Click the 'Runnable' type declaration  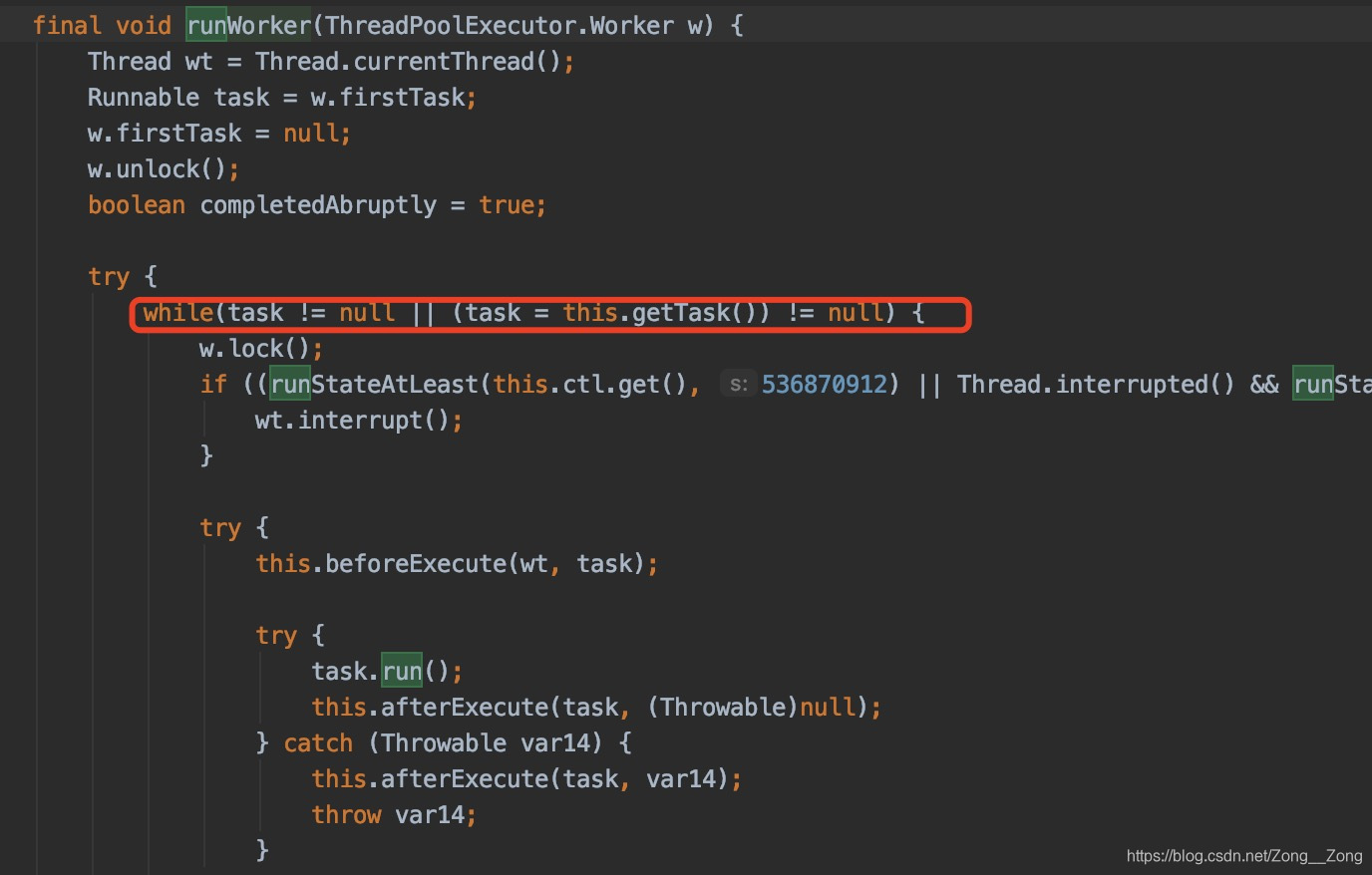pos(144,98)
